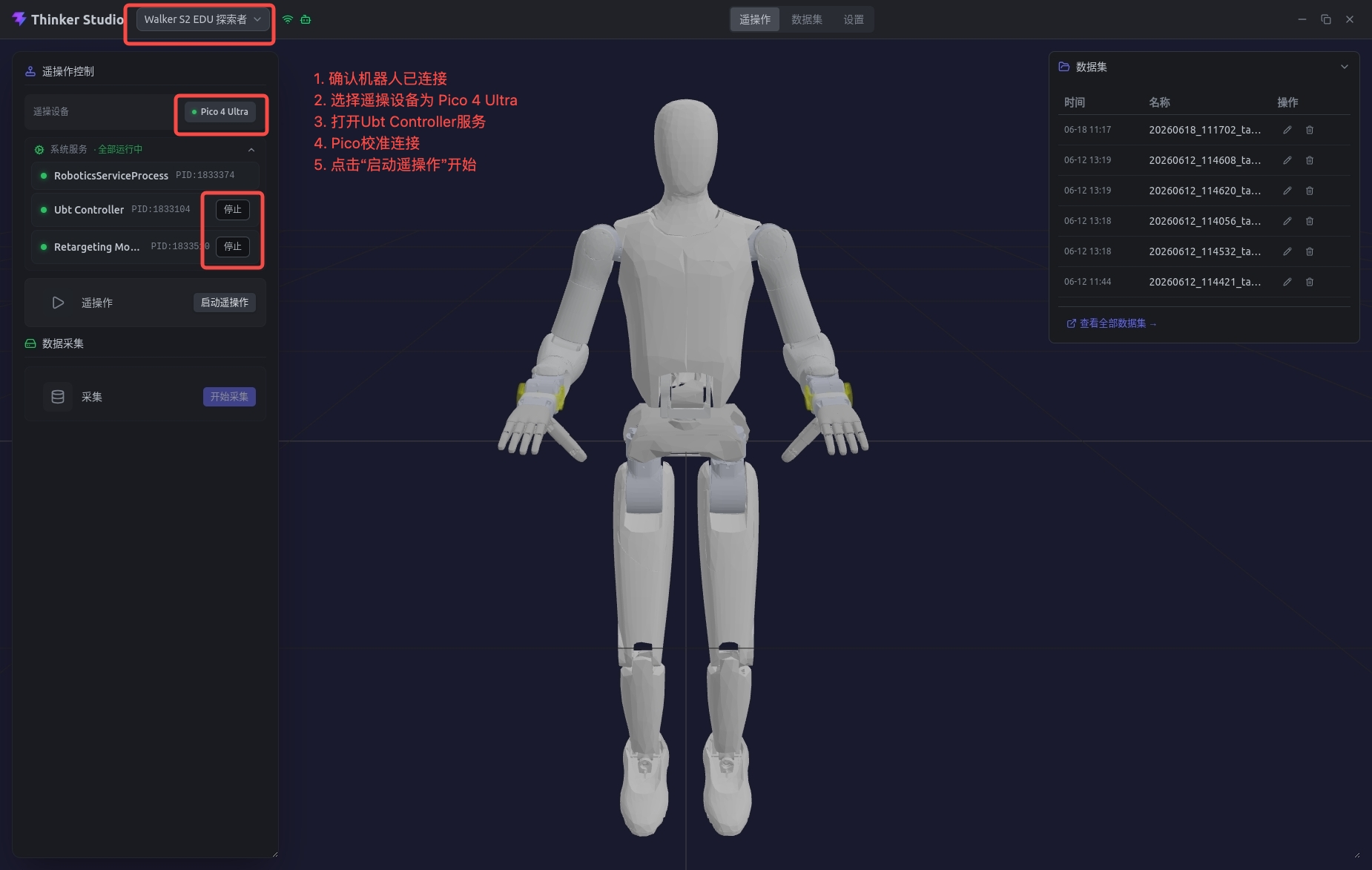Edit the 20260612_114620 dataset name
The height and width of the screenshot is (870, 1372).
(1287, 191)
